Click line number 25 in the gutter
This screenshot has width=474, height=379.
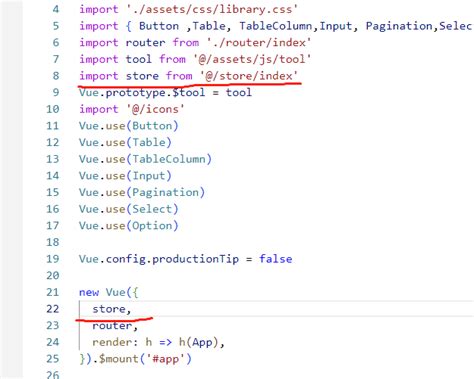click(53, 359)
